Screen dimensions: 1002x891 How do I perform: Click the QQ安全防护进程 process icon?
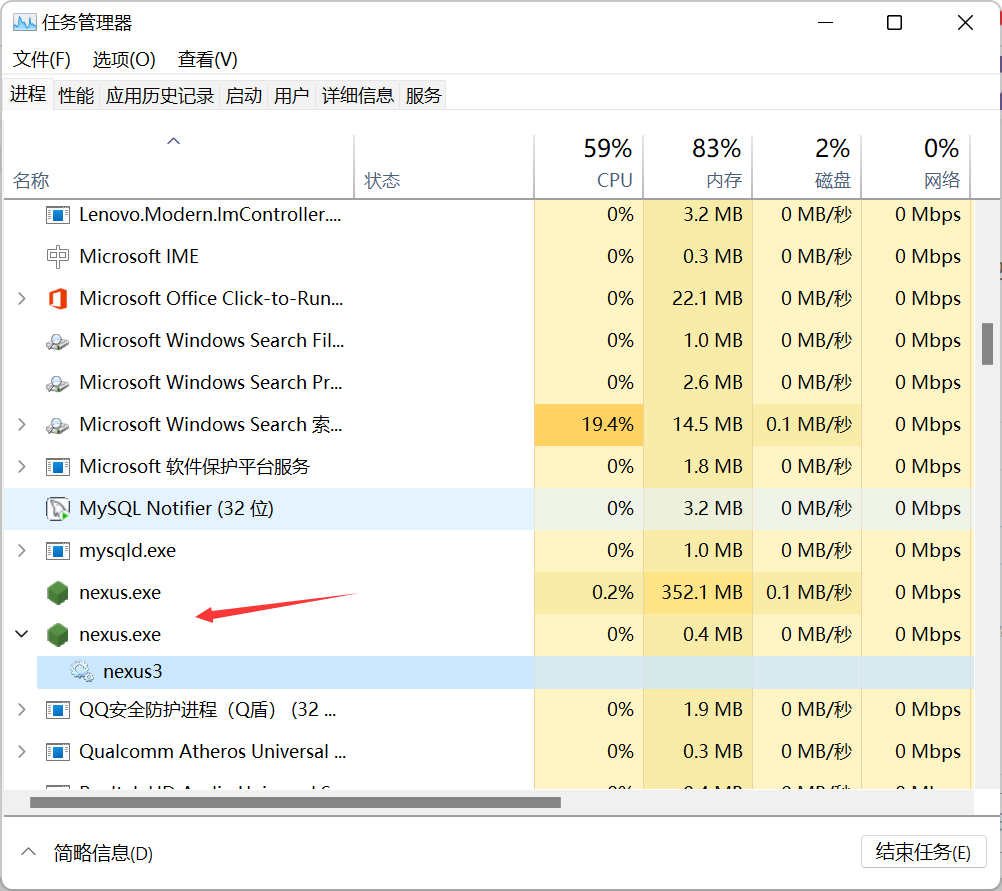[58, 709]
